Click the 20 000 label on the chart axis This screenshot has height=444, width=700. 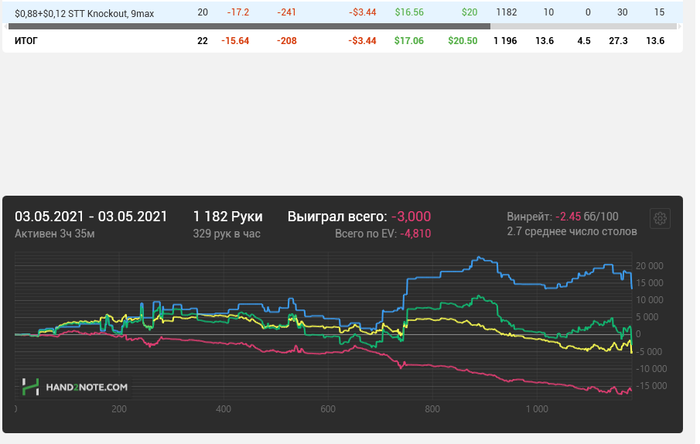650,266
